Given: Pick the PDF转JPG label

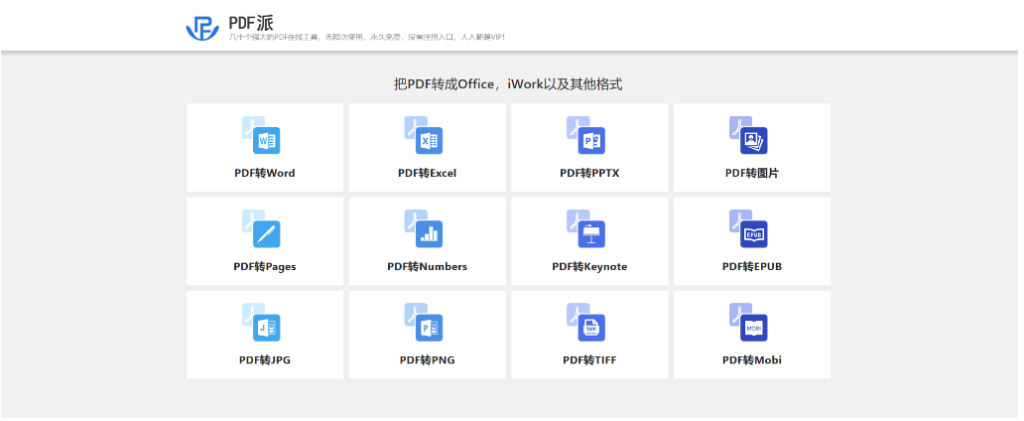Looking at the screenshot, I should (264, 360).
